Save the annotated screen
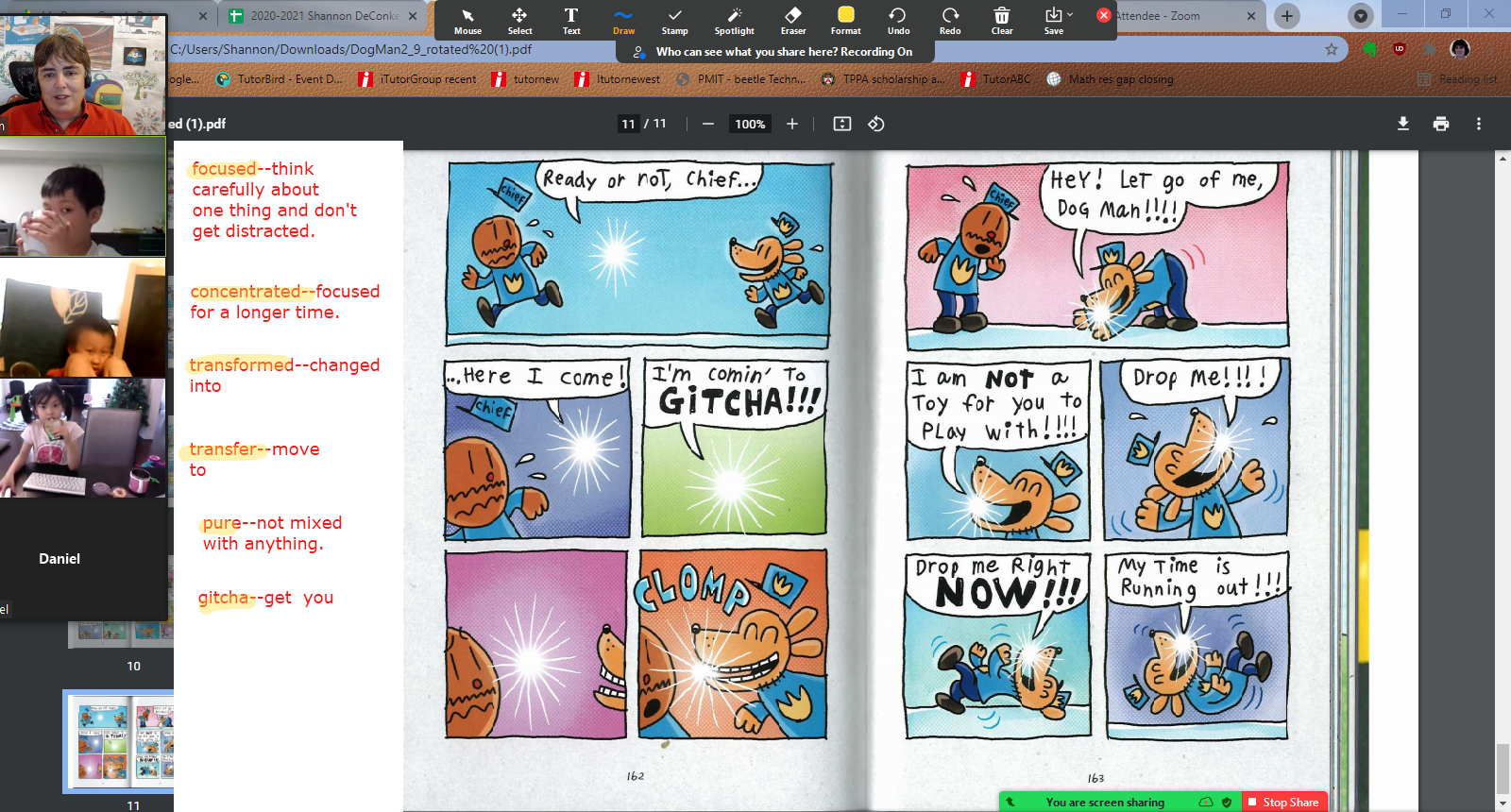 pos(1053,21)
